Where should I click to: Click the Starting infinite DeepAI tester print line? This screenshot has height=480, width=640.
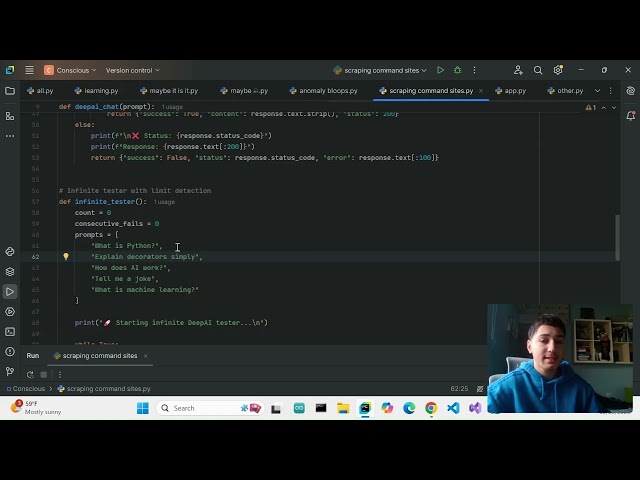[171, 322]
